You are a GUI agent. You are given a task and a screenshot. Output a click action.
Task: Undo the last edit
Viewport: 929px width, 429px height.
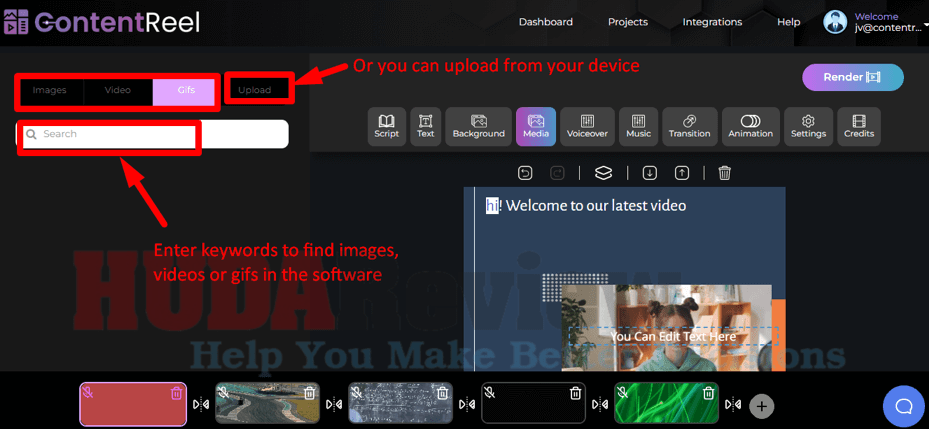pos(525,173)
